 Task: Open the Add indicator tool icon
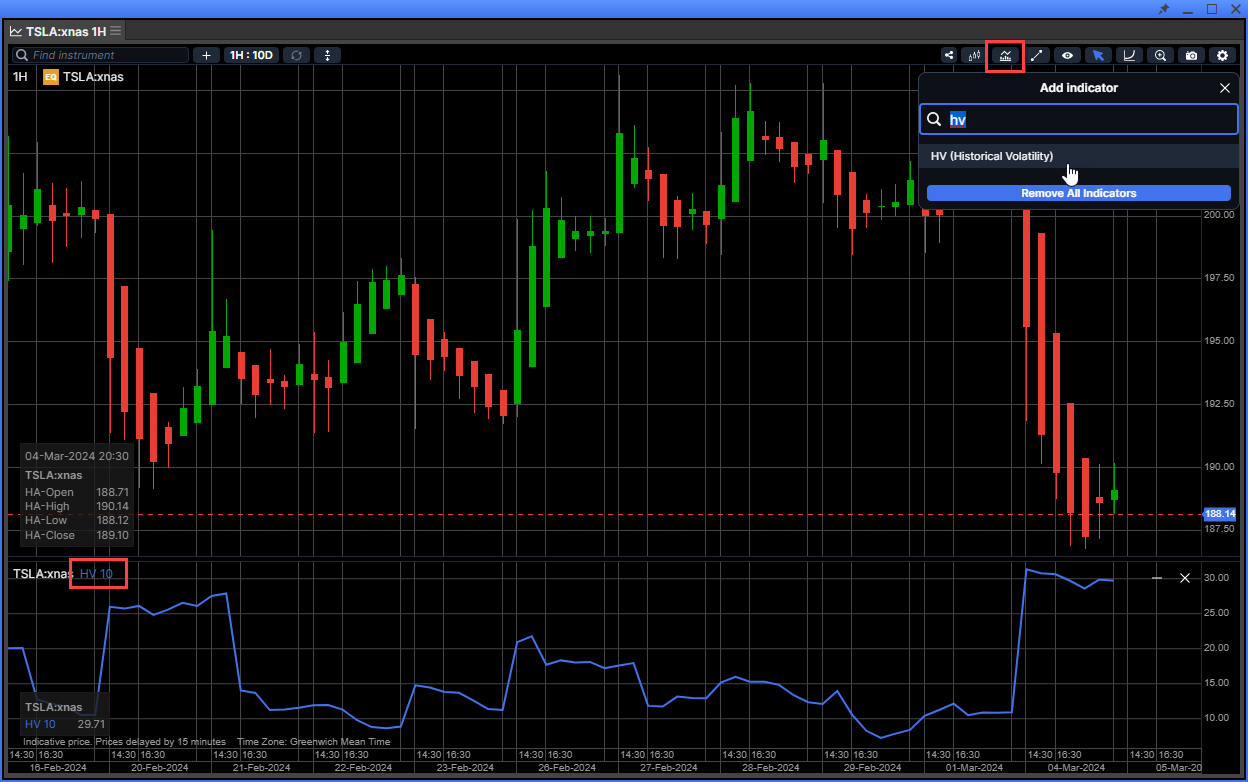(x=1005, y=55)
